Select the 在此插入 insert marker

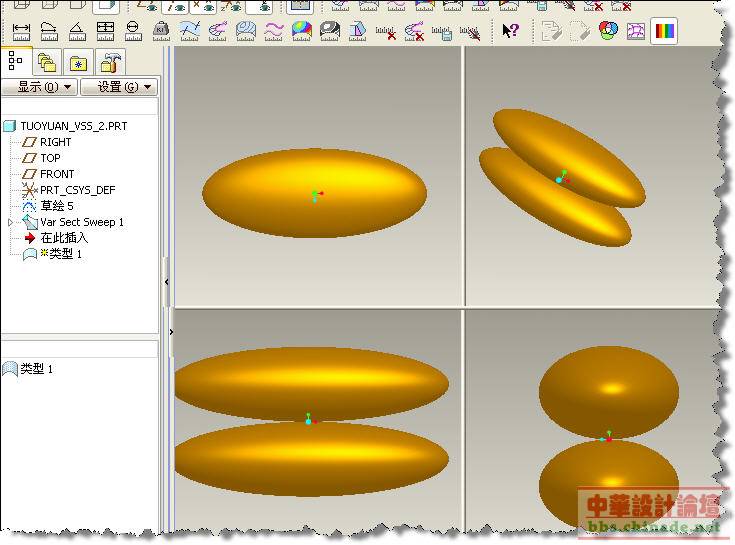[64, 238]
